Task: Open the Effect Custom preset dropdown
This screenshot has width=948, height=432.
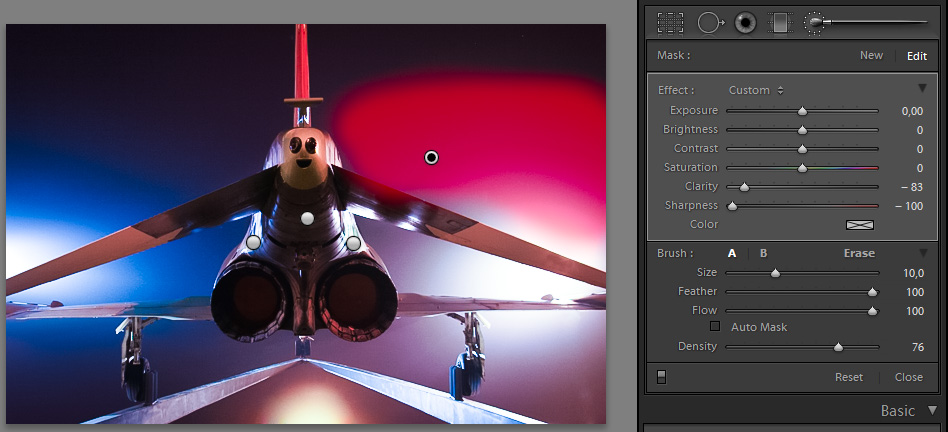Action: click(x=756, y=90)
